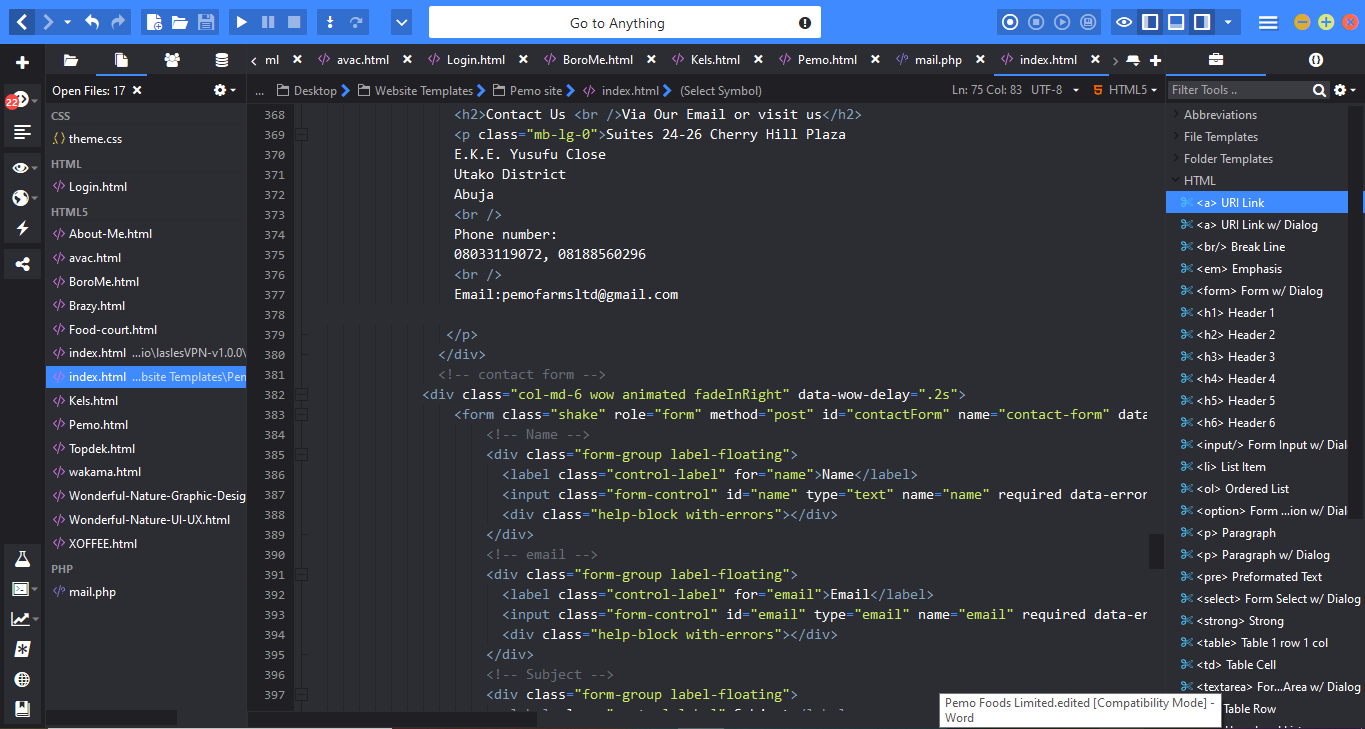This screenshot has width=1365, height=729.
Task: Start macro recording with the record icon
Action: (x=1010, y=22)
